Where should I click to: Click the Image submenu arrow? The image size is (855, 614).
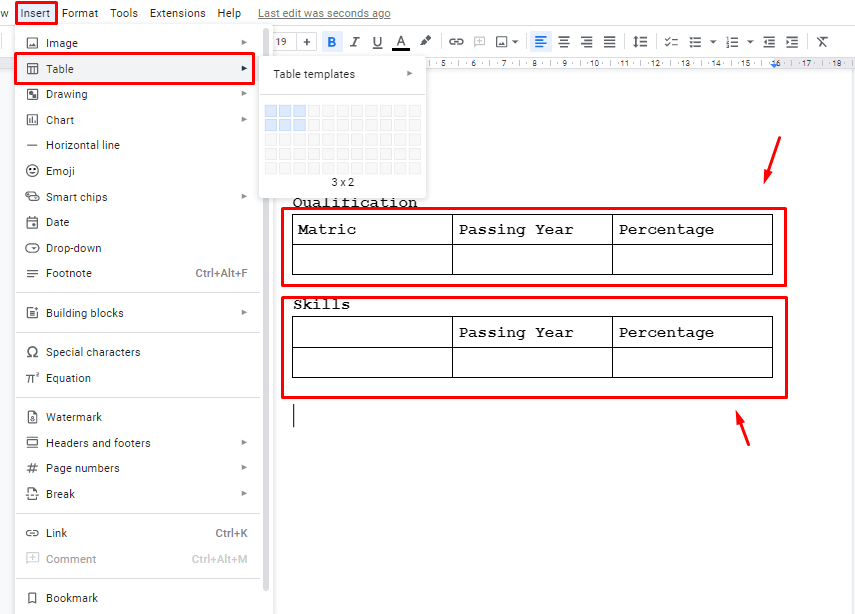pyautogui.click(x=244, y=43)
